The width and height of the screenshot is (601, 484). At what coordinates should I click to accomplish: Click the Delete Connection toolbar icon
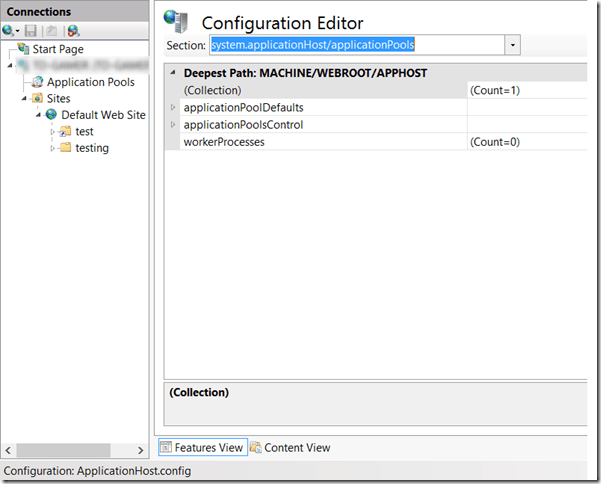click(x=73, y=31)
